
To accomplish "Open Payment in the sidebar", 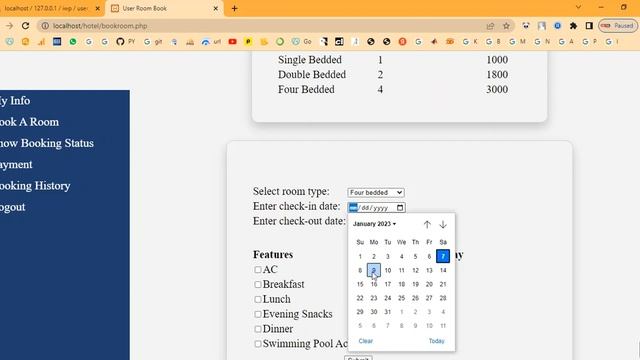I will [16, 164].
